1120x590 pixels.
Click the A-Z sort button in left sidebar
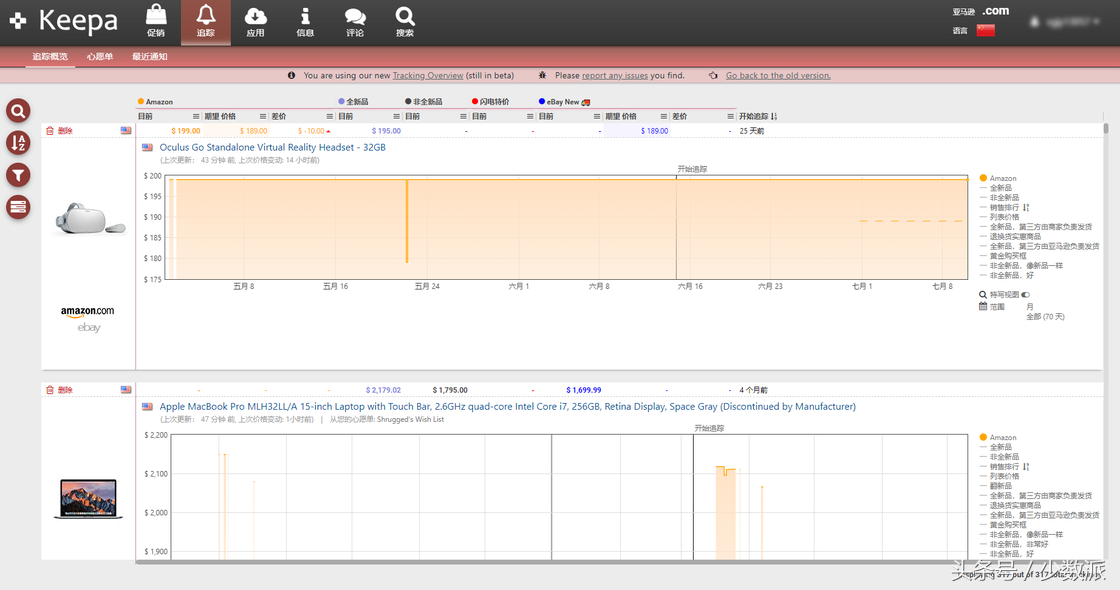coord(18,143)
